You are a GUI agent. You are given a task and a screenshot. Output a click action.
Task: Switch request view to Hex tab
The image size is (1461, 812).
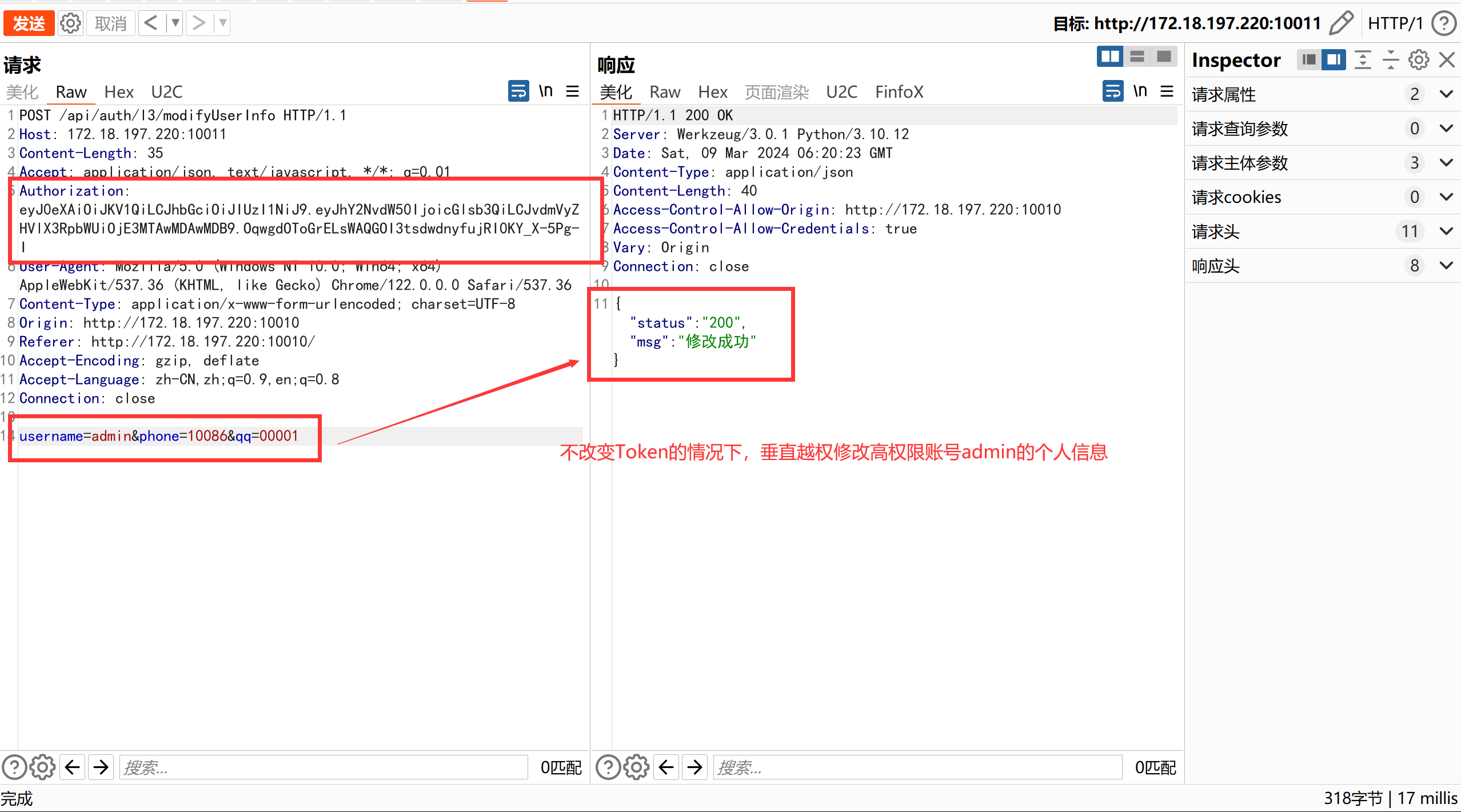[118, 92]
